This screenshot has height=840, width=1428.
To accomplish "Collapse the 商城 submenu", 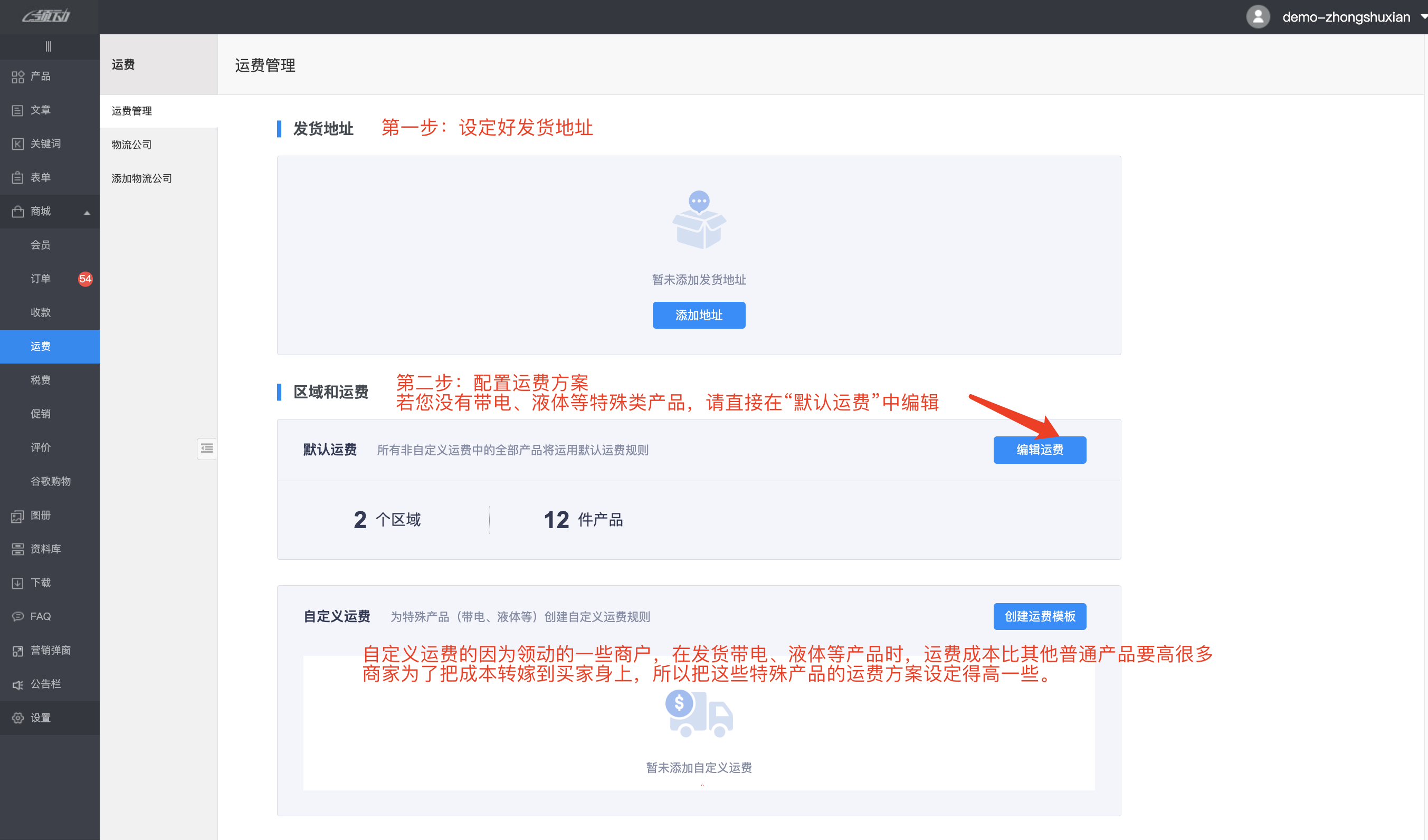I will (x=86, y=211).
